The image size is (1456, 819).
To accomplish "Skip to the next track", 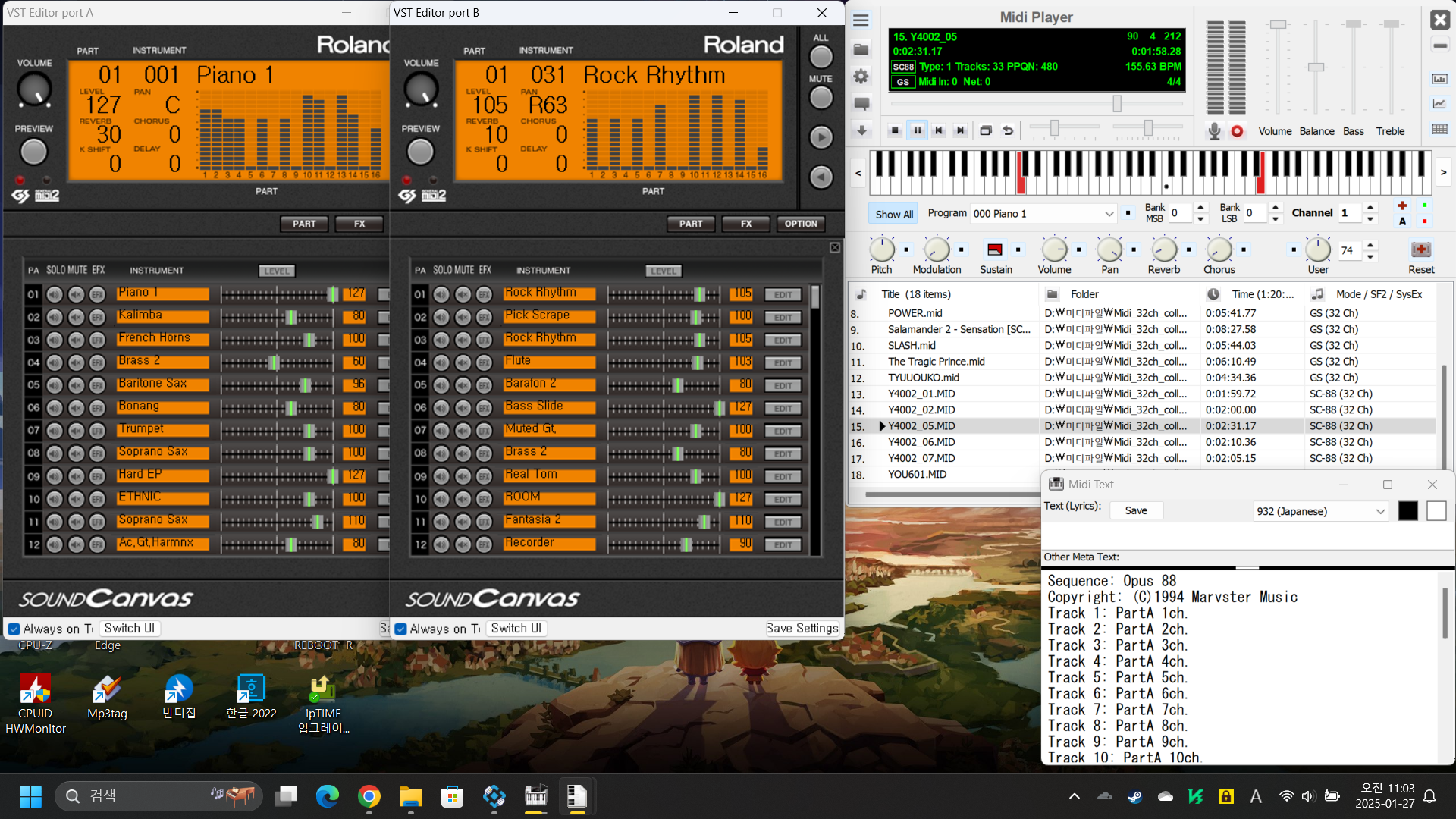I will click(961, 130).
